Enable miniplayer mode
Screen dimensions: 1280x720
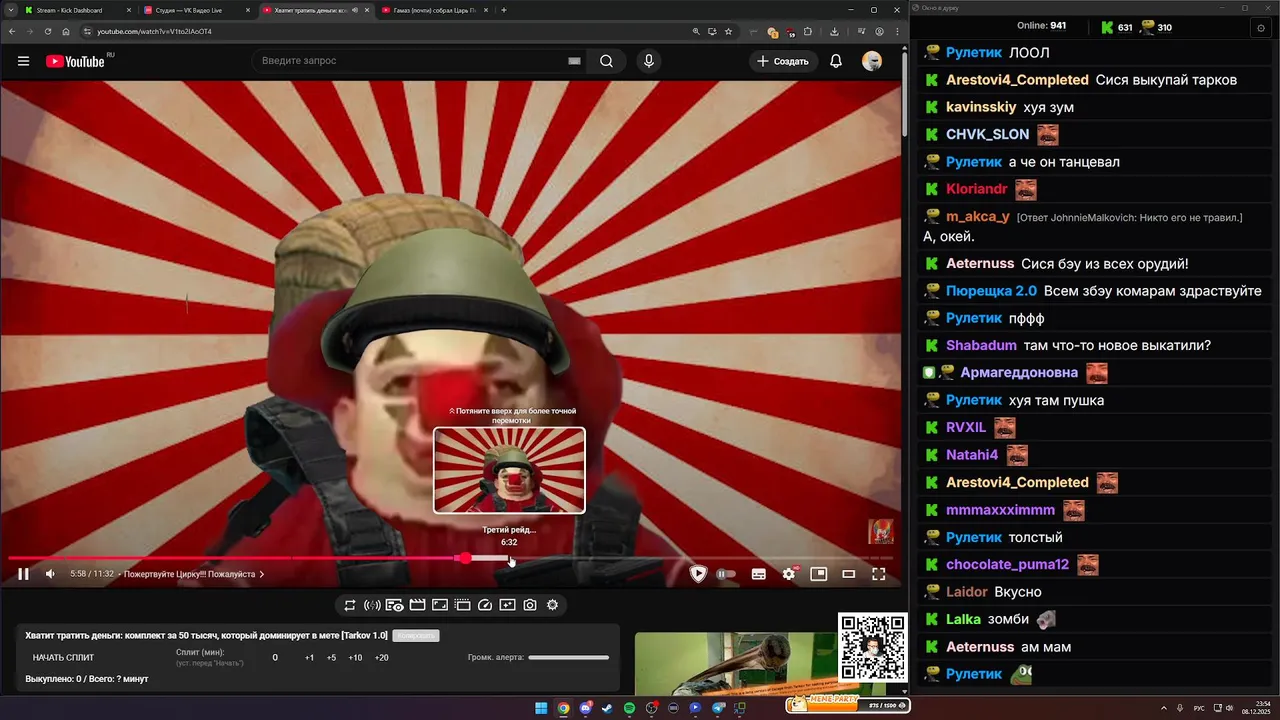coord(819,574)
